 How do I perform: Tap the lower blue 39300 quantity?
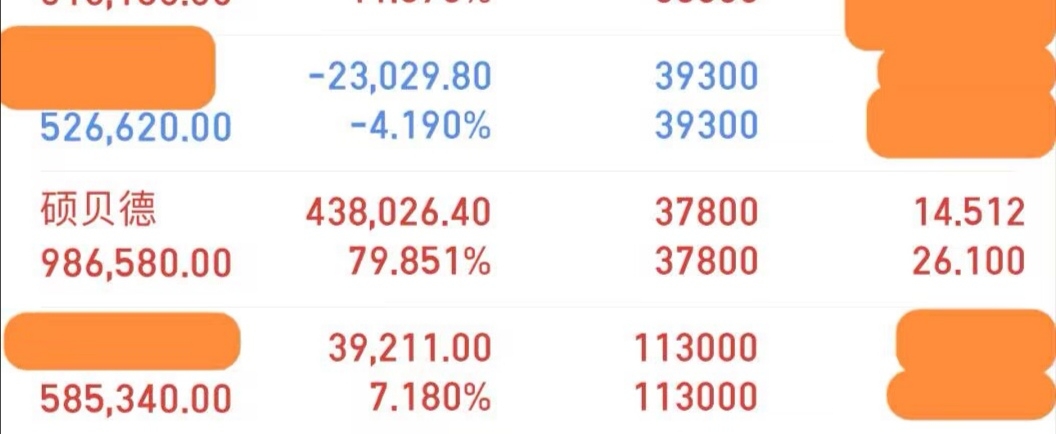click(x=706, y=126)
